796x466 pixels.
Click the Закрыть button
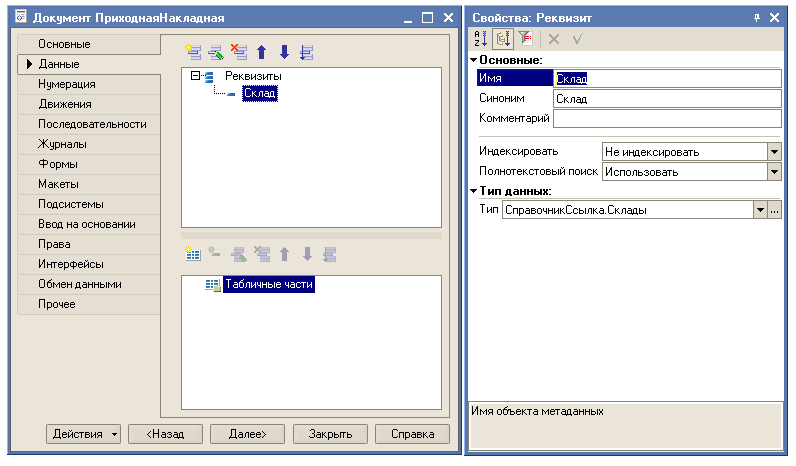[x=330, y=434]
